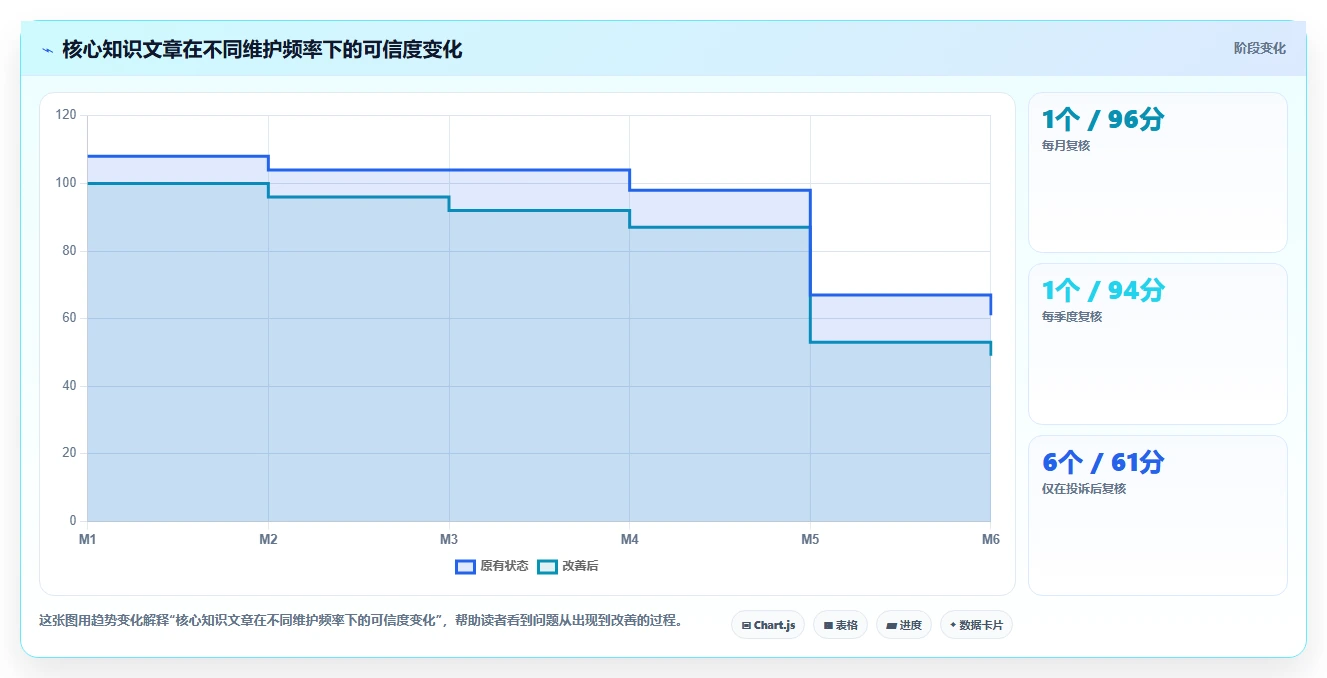
Task: Click the 阶段变化 label in header
Action: 1259,48
